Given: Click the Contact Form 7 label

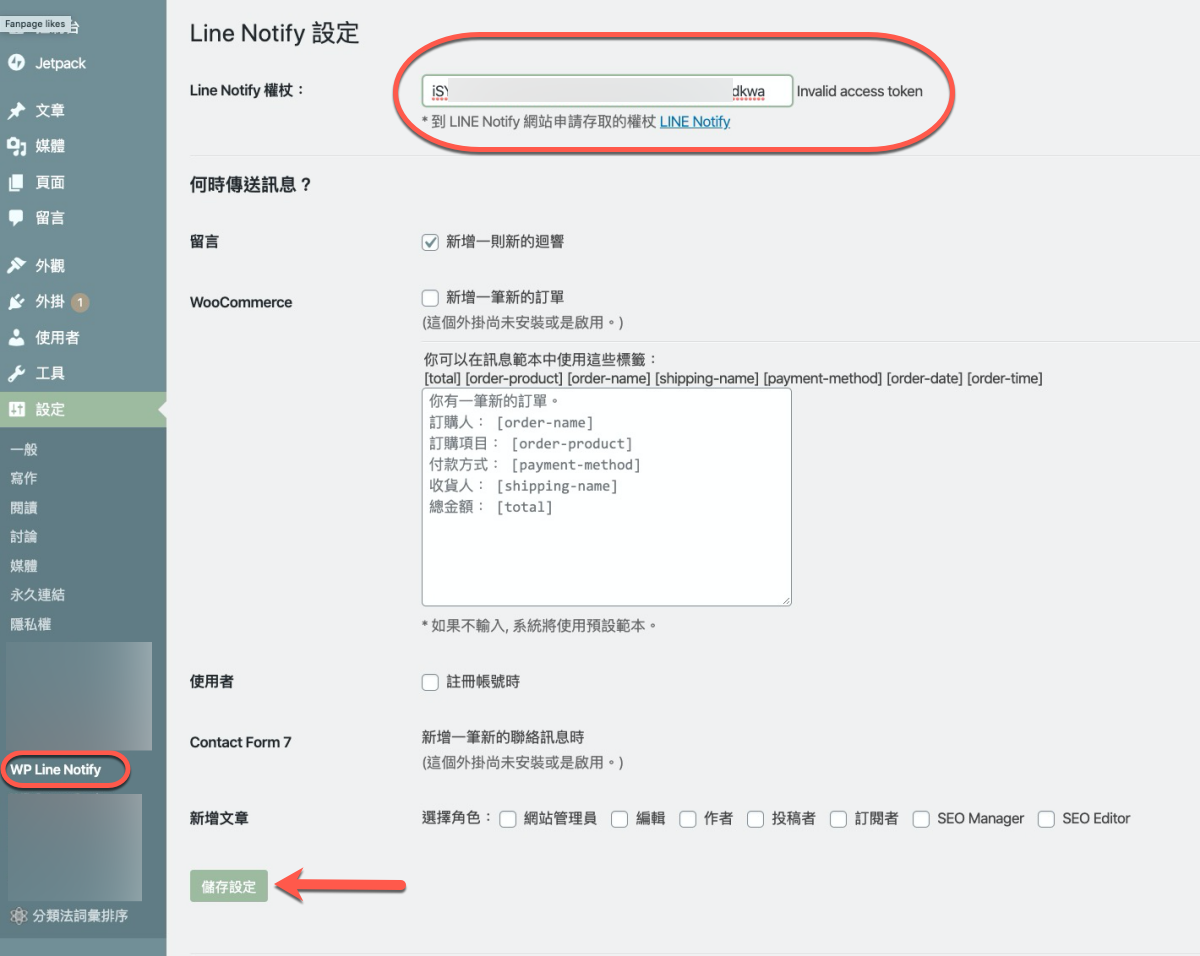Looking at the screenshot, I should coord(241,742).
